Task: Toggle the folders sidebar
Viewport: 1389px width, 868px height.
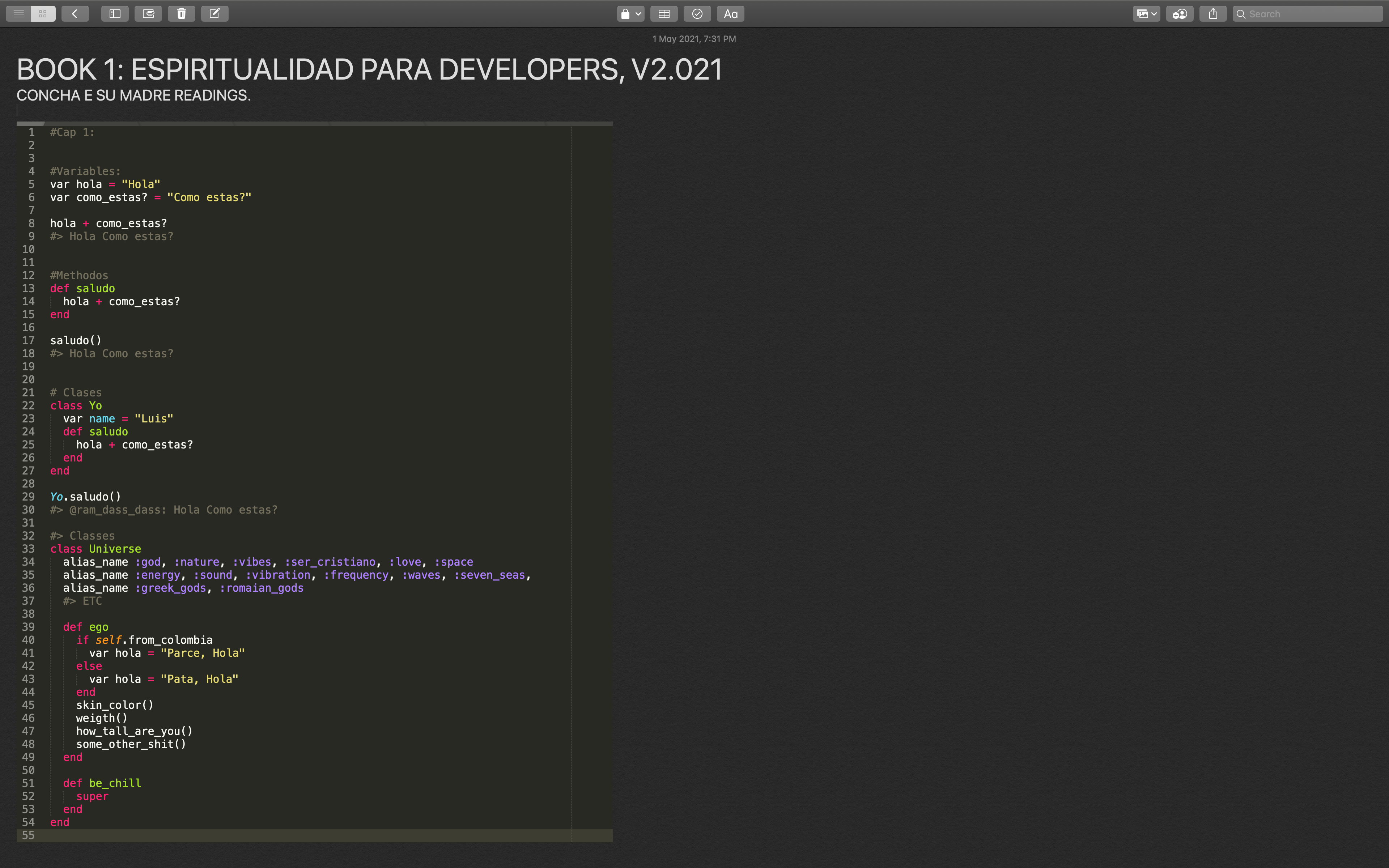Action: [115, 14]
